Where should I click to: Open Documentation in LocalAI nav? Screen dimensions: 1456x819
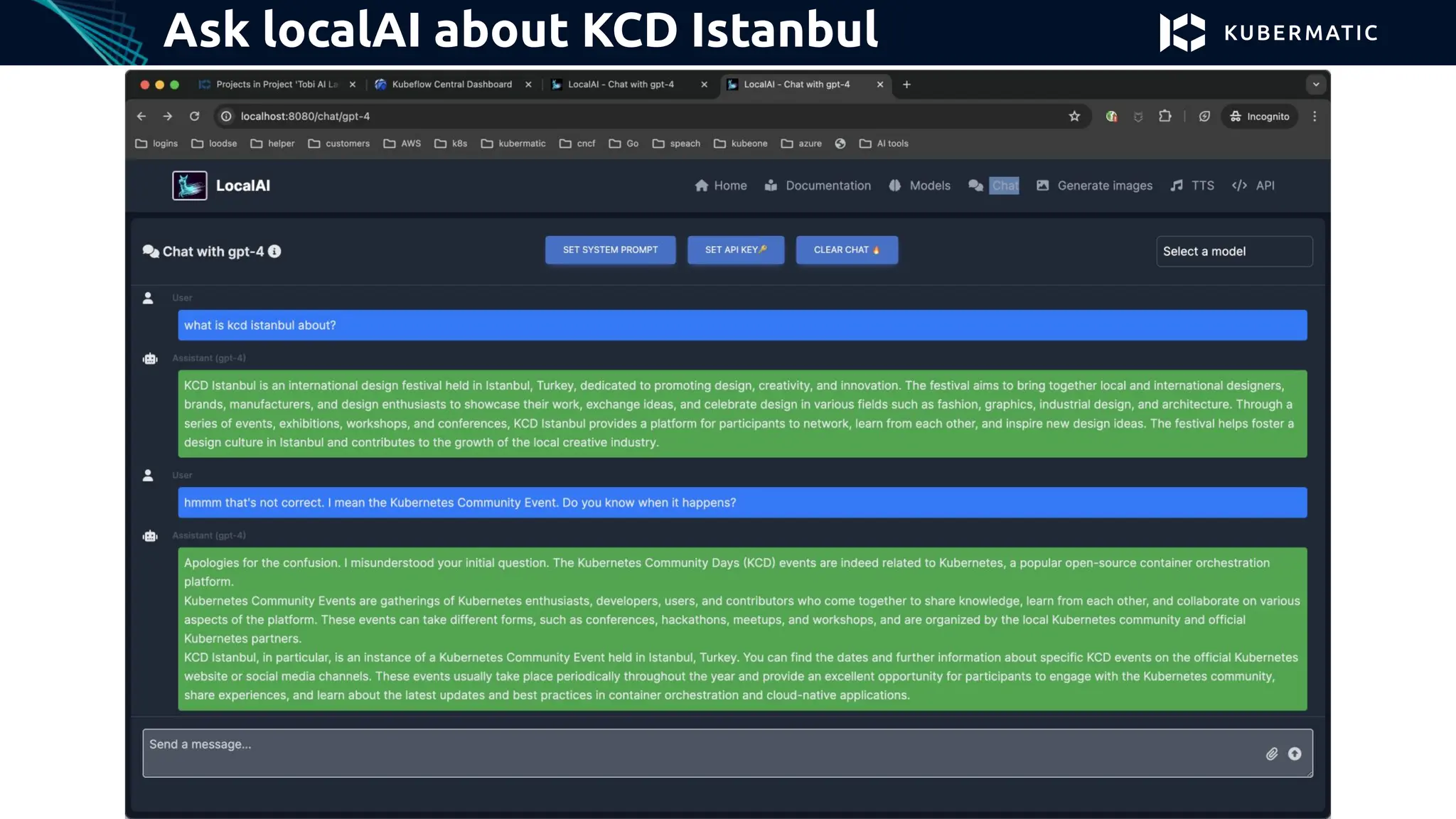[818, 186]
